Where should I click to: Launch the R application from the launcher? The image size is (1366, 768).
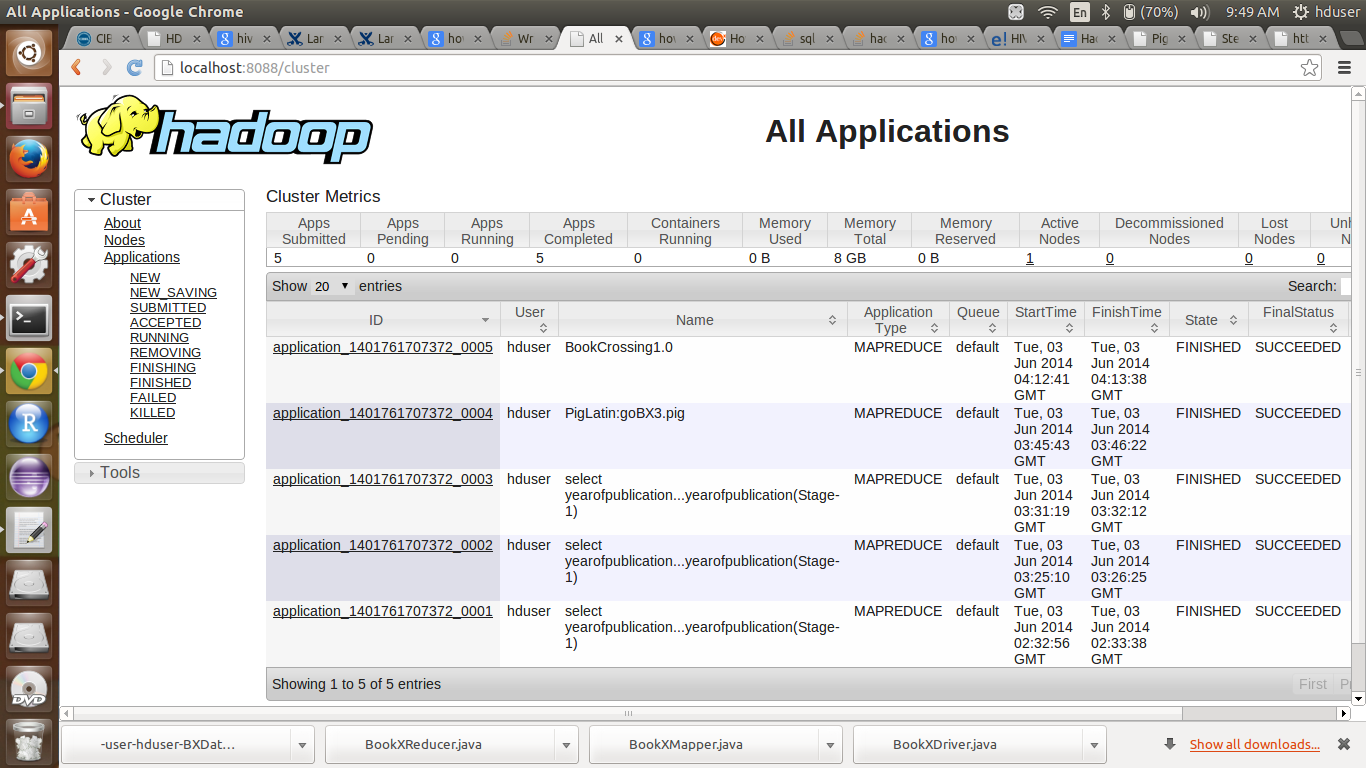[x=29, y=425]
